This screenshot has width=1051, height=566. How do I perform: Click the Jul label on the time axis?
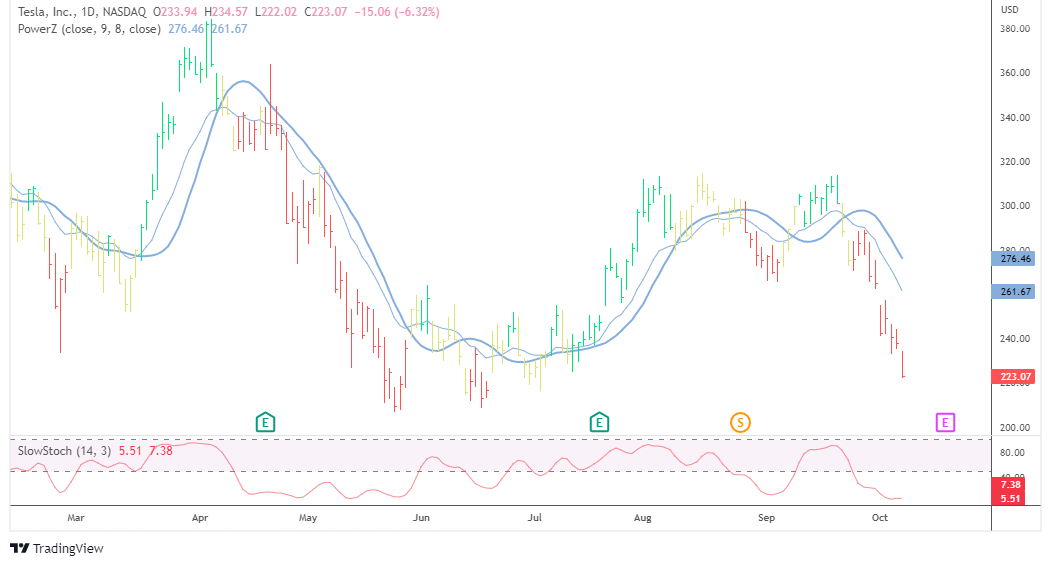point(534,518)
